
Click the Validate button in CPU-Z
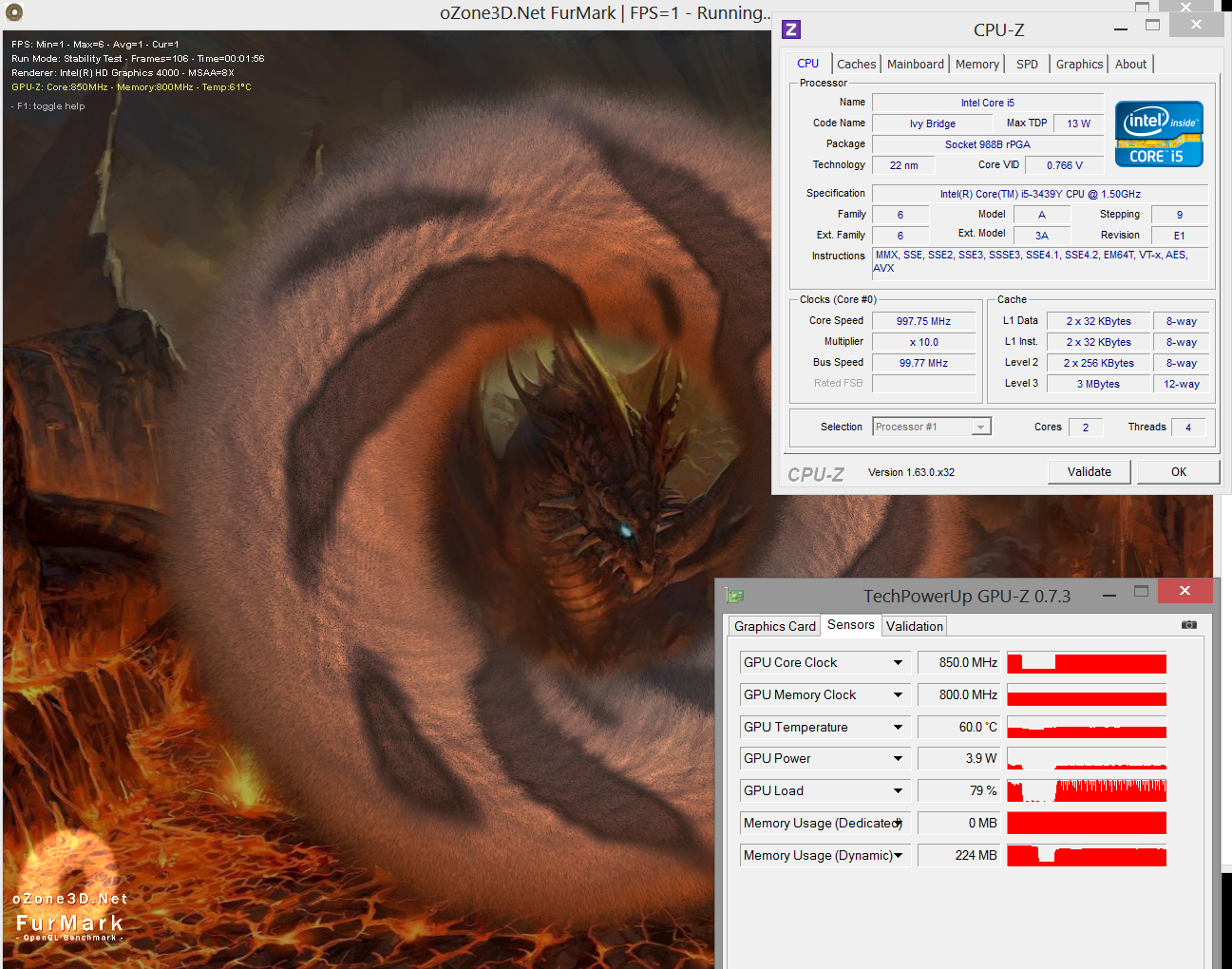coord(1090,471)
